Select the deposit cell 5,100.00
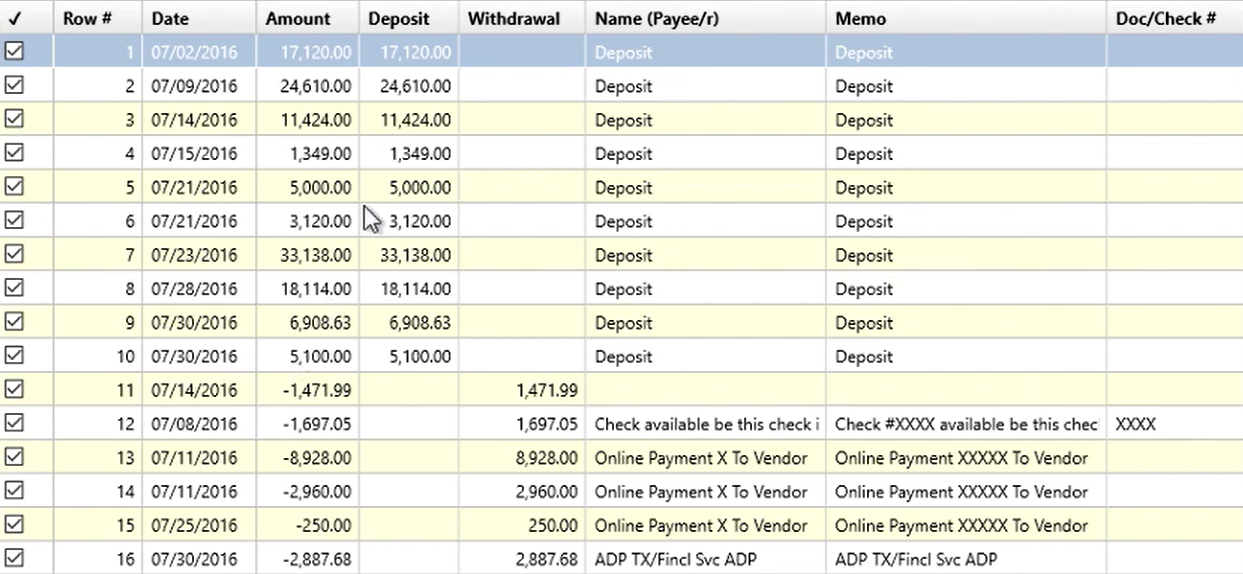The height and width of the screenshot is (574, 1243). tap(408, 356)
